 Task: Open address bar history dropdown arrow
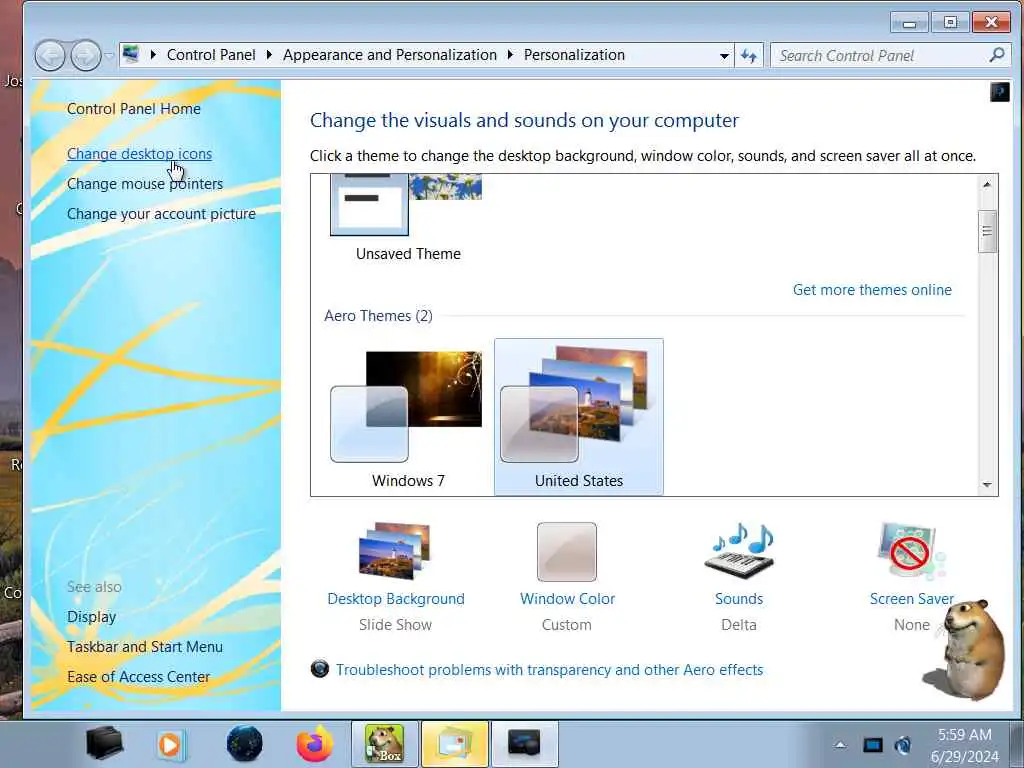tap(724, 56)
